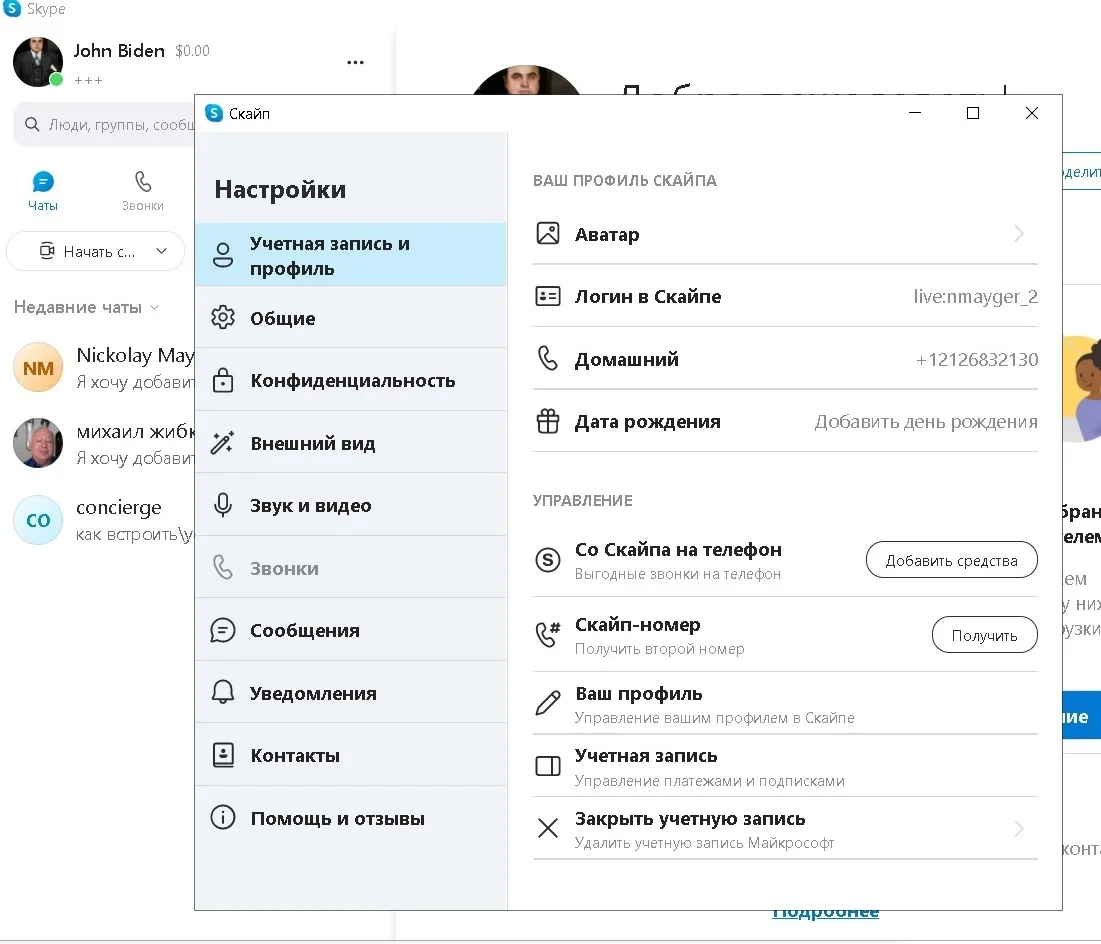Screen dimensions: 1101x944
Task: Click the X icon by Закрыть учетную запись
Action: pyautogui.click(x=548, y=828)
